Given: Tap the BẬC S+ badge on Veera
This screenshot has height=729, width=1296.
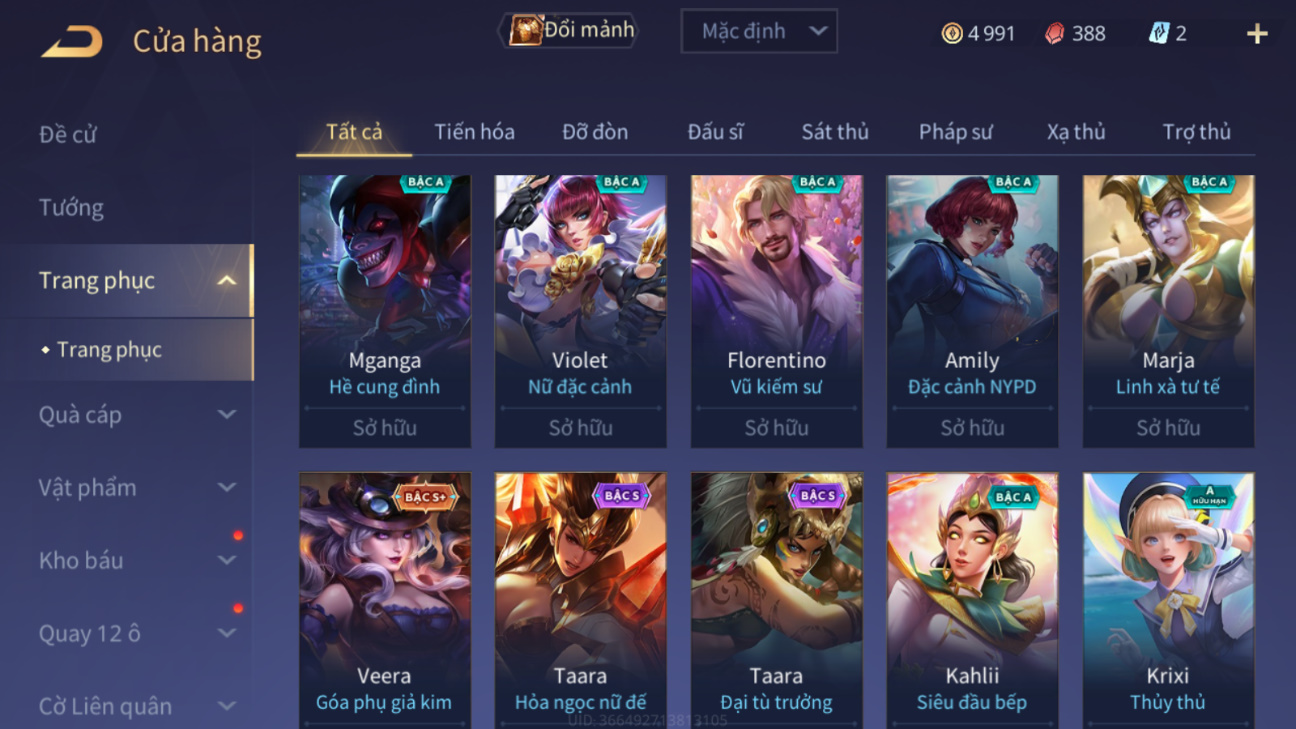Looking at the screenshot, I should [426, 497].
